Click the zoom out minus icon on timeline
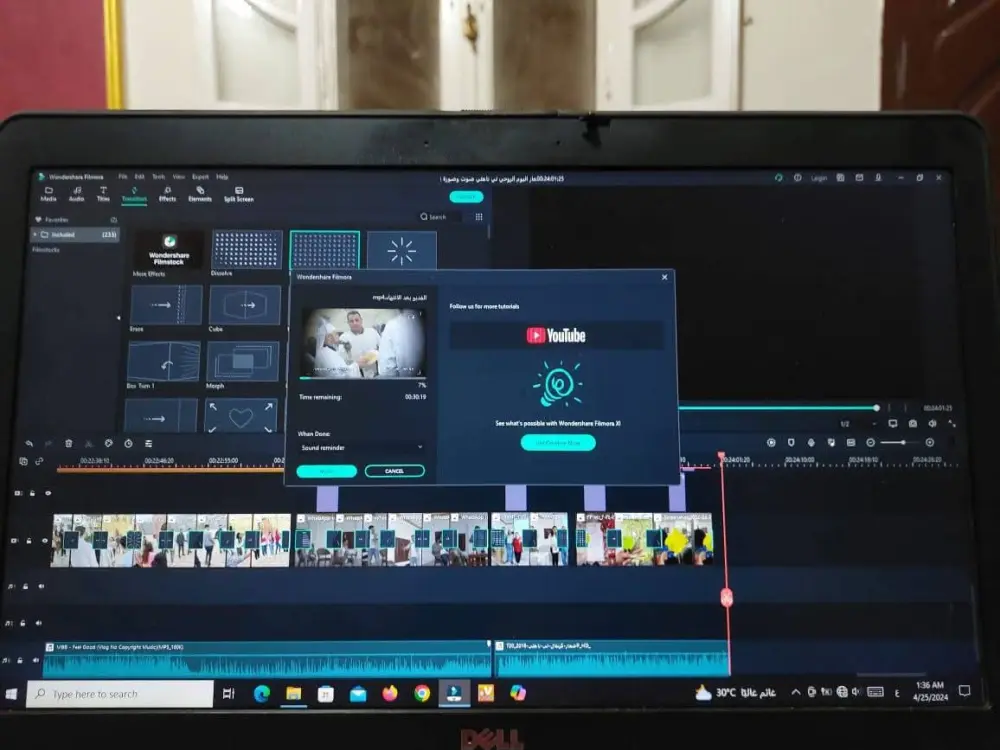This screenshot has width=1000, height=750. (x=871, y=442)
